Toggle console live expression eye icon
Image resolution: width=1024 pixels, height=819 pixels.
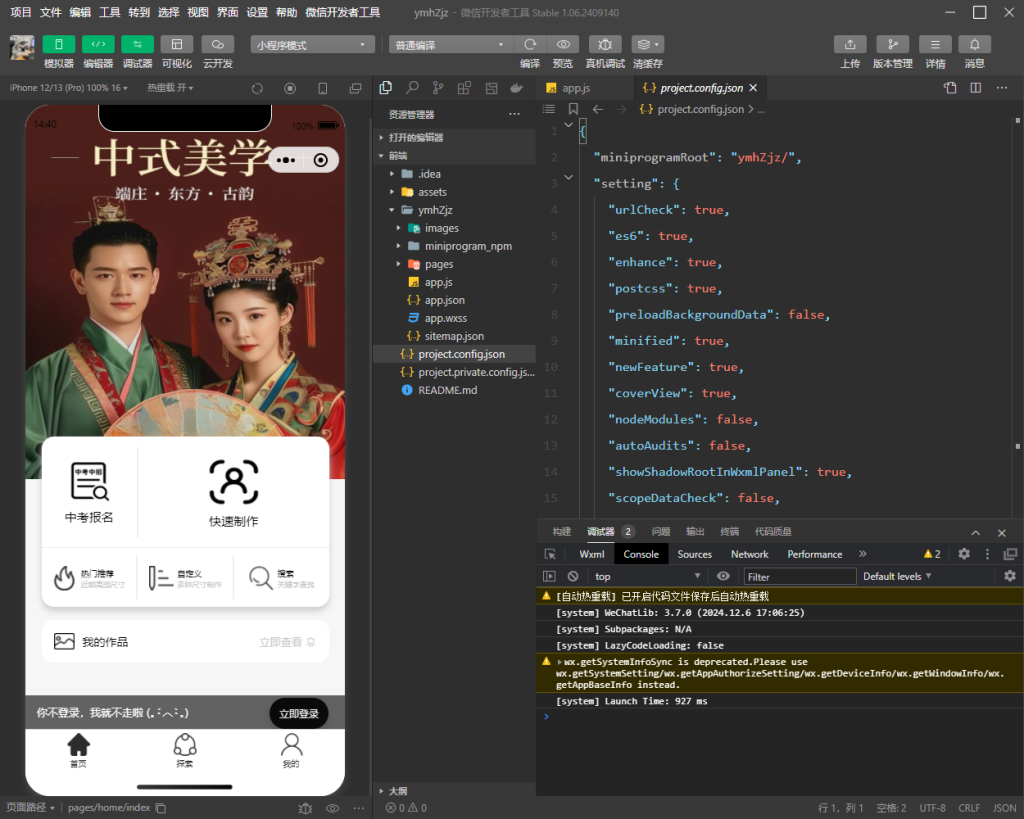tap(723, 576)
